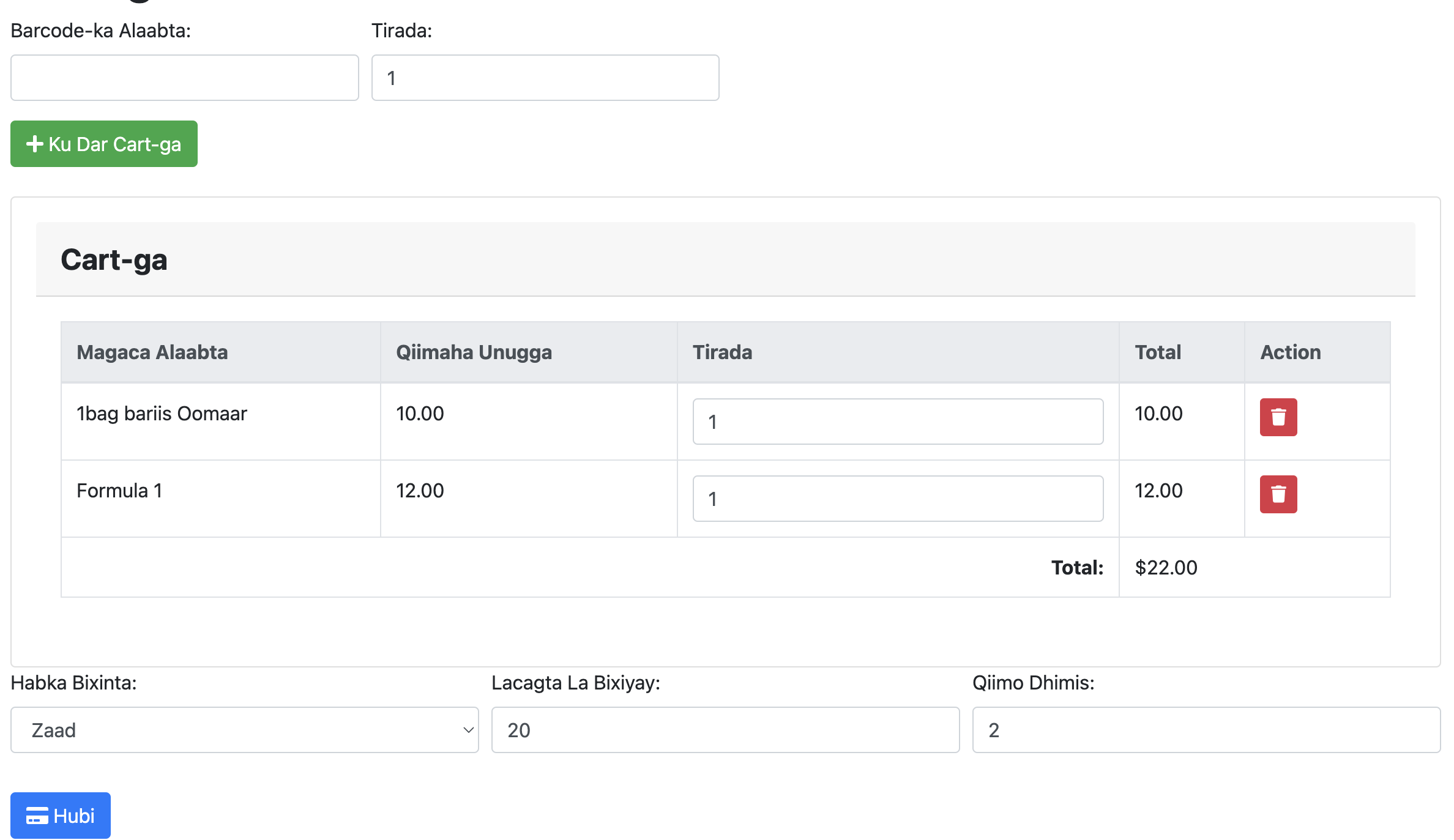
Task: Click the Ku Dar Cart-ga add button
Action: coord(104,144)
